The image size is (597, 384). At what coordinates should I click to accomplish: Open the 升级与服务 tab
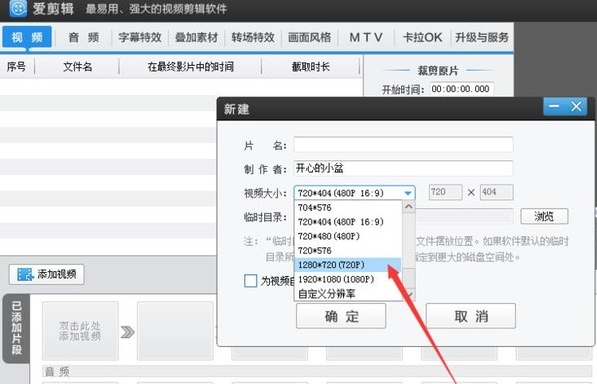[482, 37]
